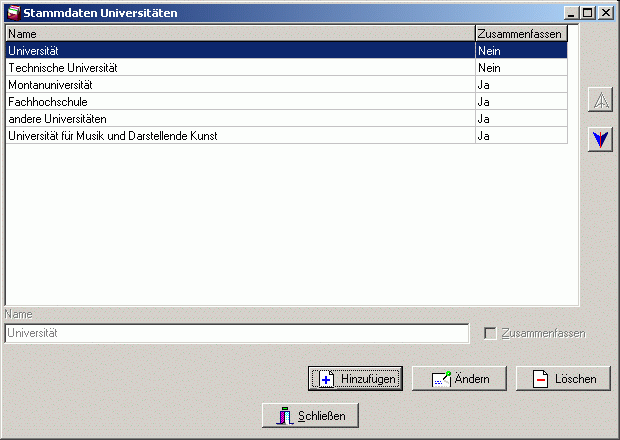The image size is (620, 440).
Task: Sort by the Name column header
Action: (x=240, y=34)
